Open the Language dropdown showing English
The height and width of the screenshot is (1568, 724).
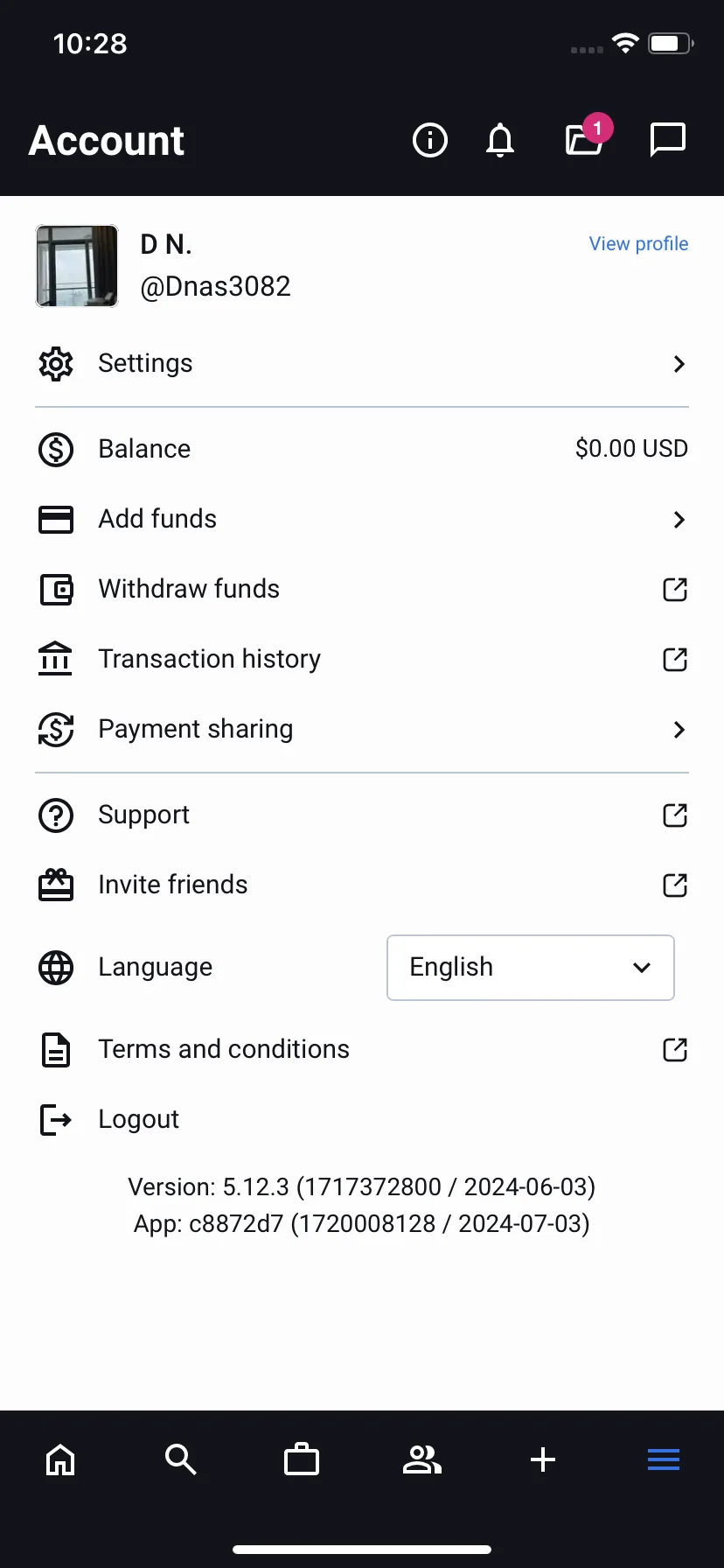click(x=531, y=968)
